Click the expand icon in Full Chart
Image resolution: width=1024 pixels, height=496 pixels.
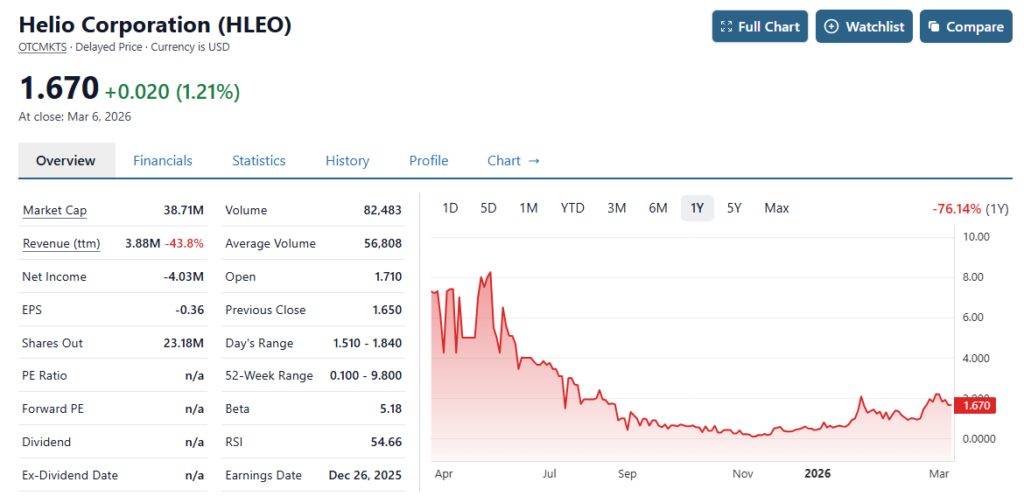tap(727, 27)
